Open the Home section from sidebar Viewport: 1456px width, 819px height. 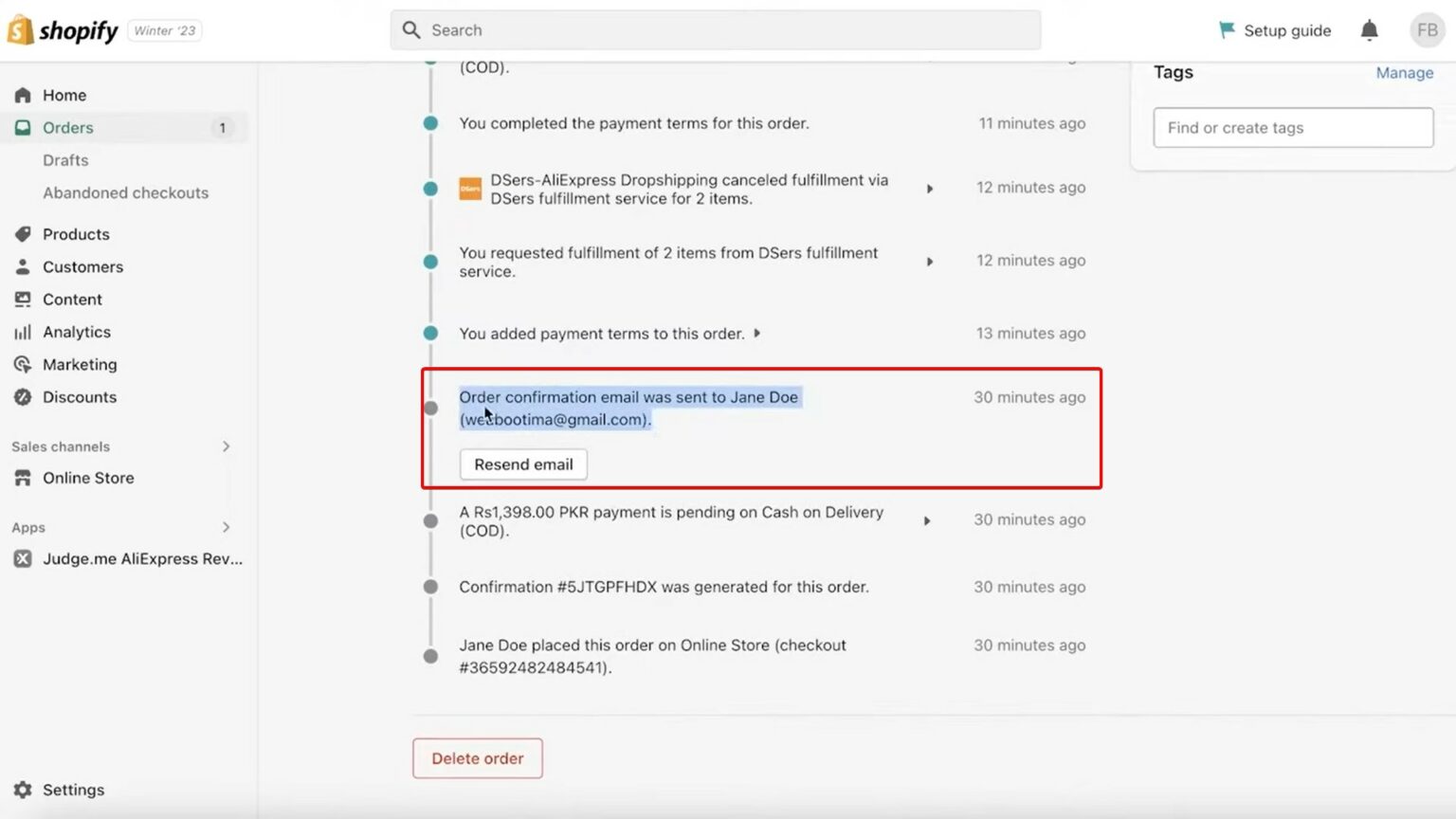pos(64,95)
